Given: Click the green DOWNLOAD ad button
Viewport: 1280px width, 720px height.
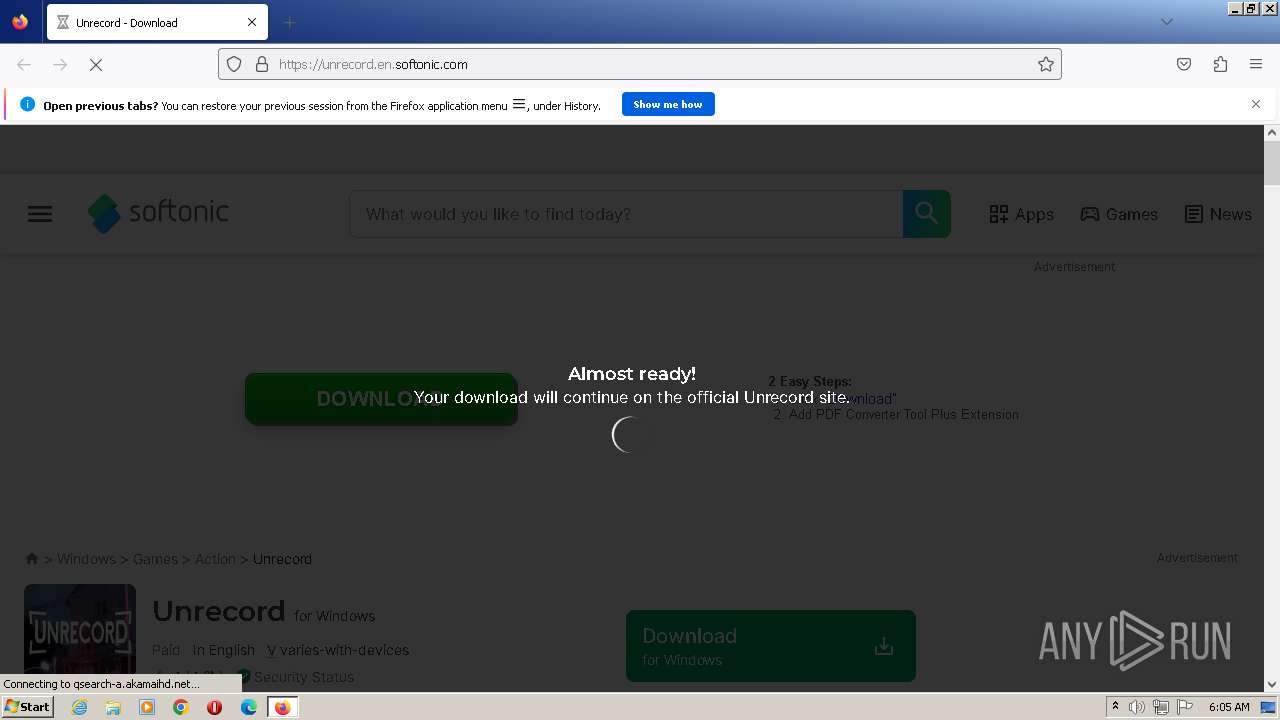Looking at the screenshot, I should (381, 399).
